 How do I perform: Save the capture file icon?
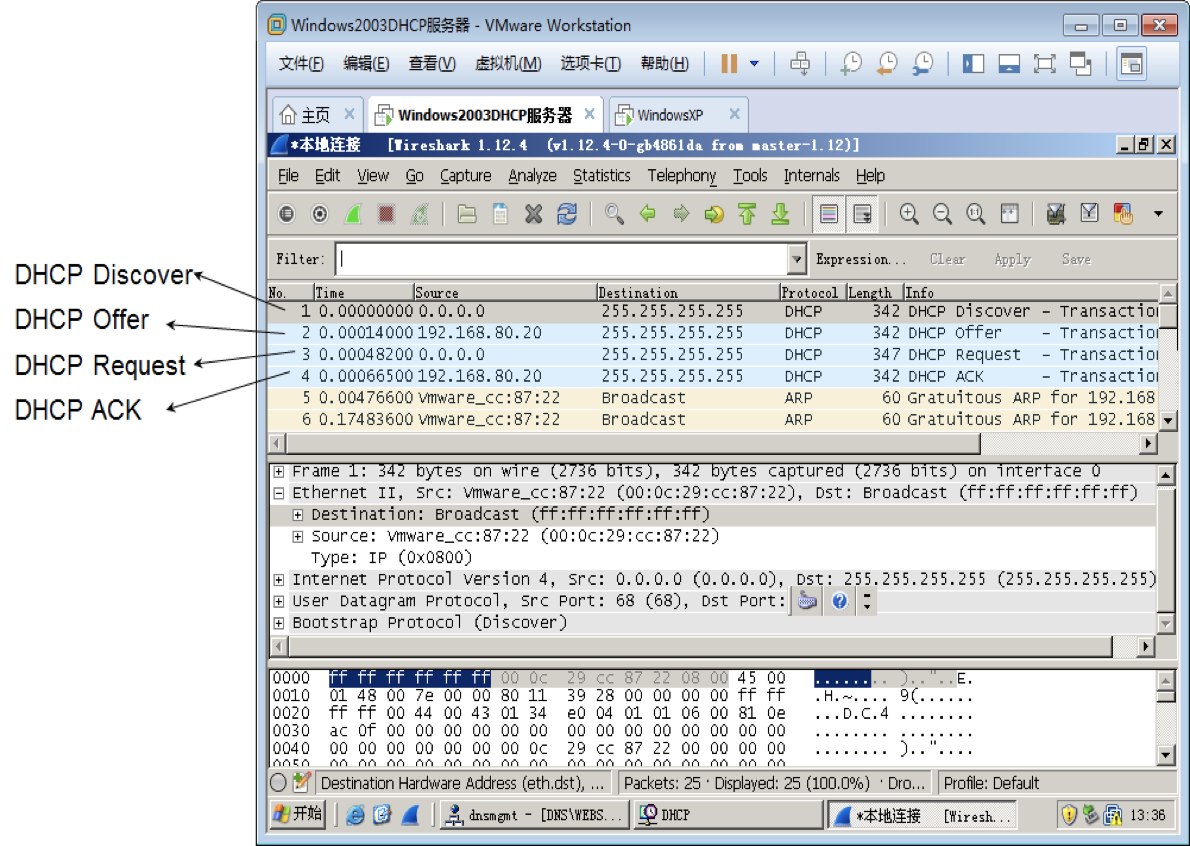tap(500, 215)
